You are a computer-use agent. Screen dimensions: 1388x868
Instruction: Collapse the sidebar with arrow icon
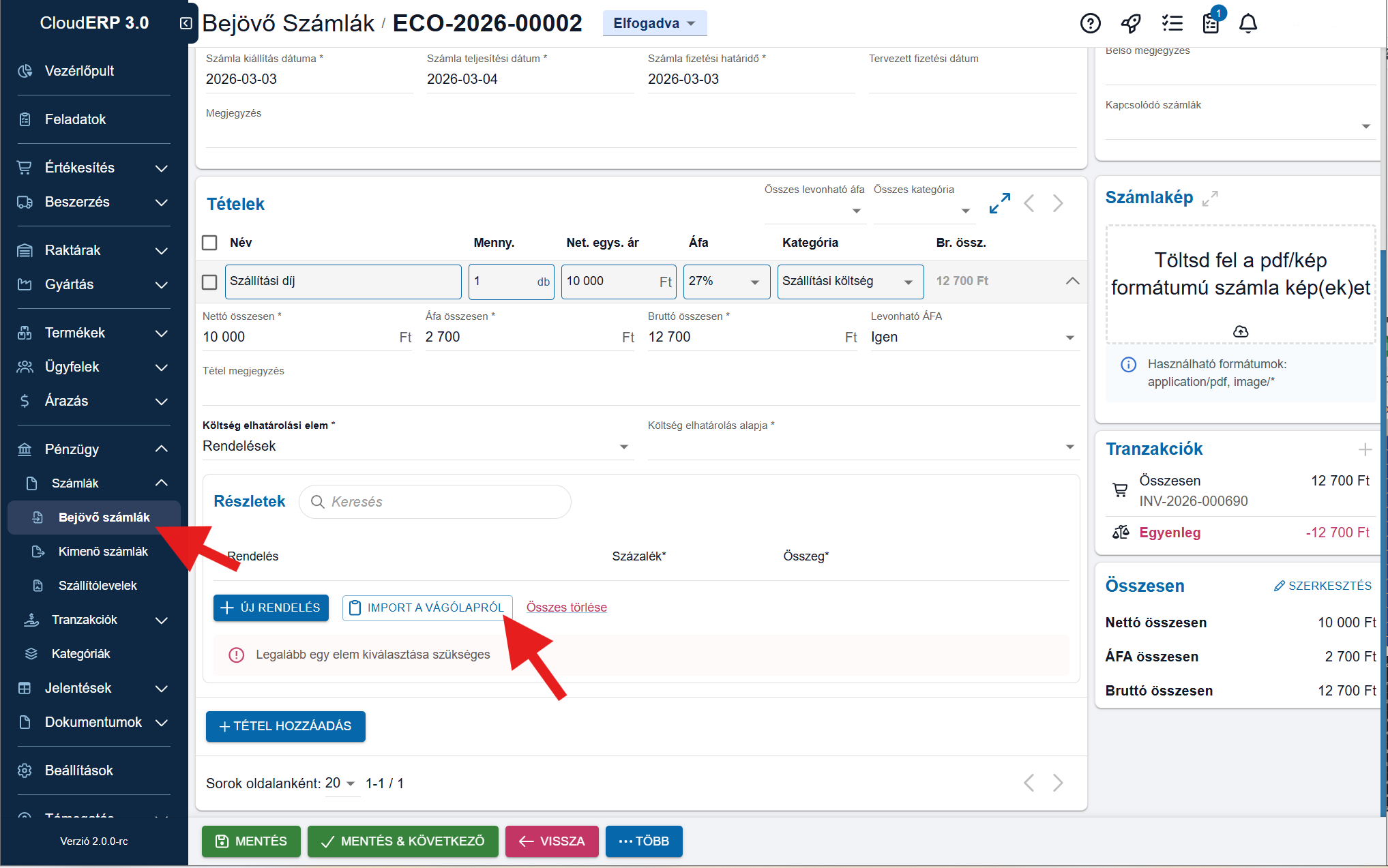click(x=186, y=23)
